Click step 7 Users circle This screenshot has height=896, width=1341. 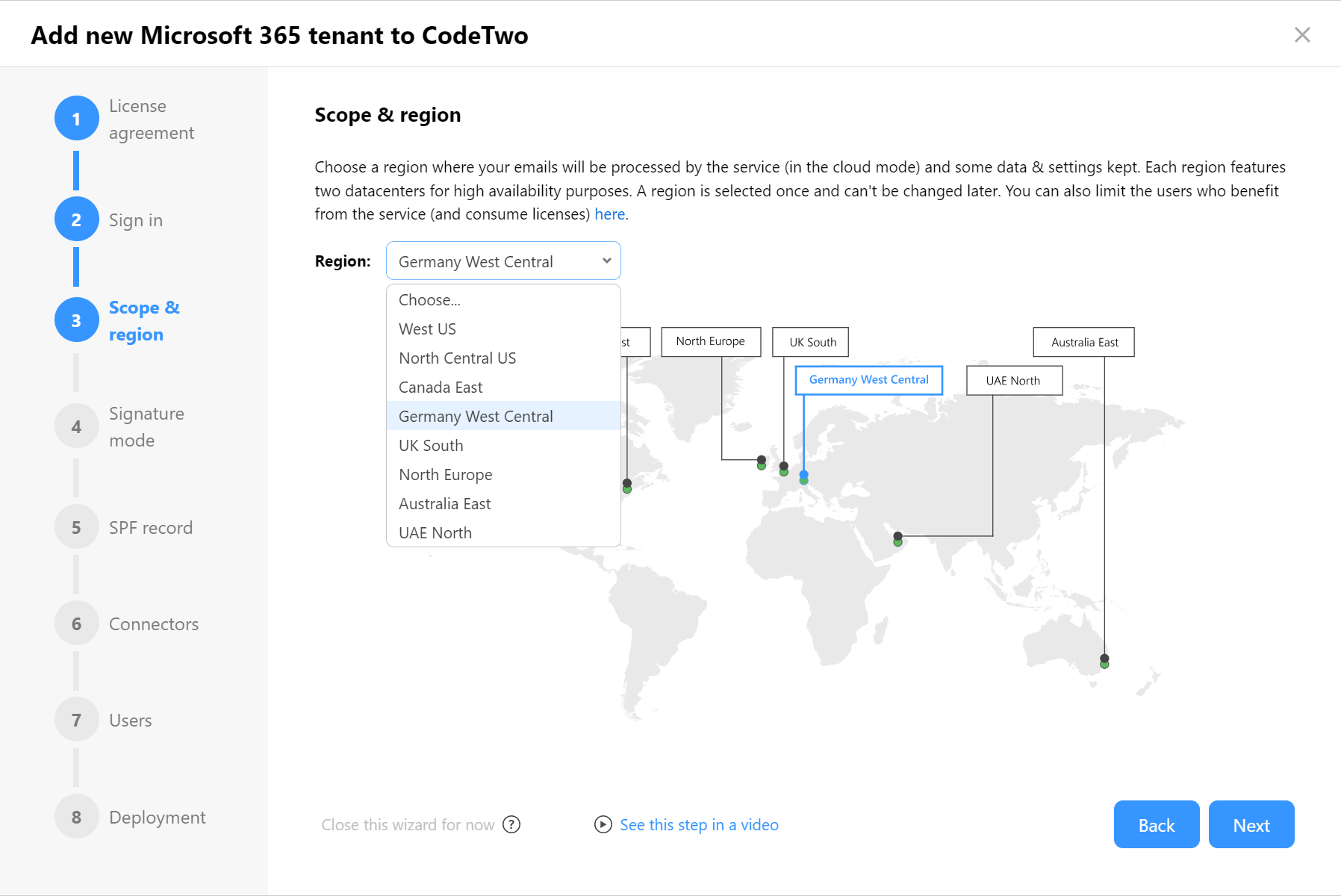76,720
